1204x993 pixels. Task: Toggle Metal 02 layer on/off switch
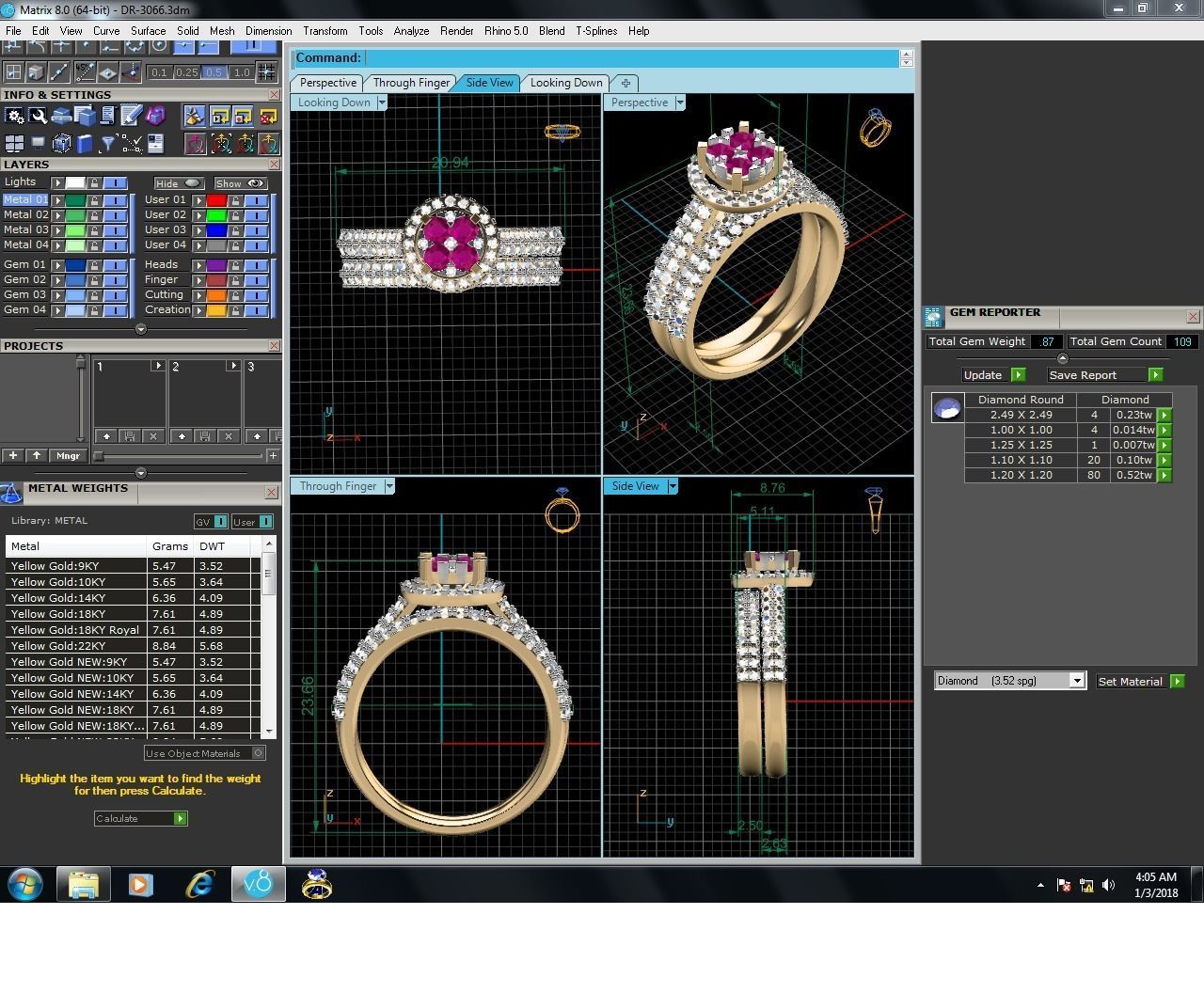pyautogui.click(x=115, y=215)
